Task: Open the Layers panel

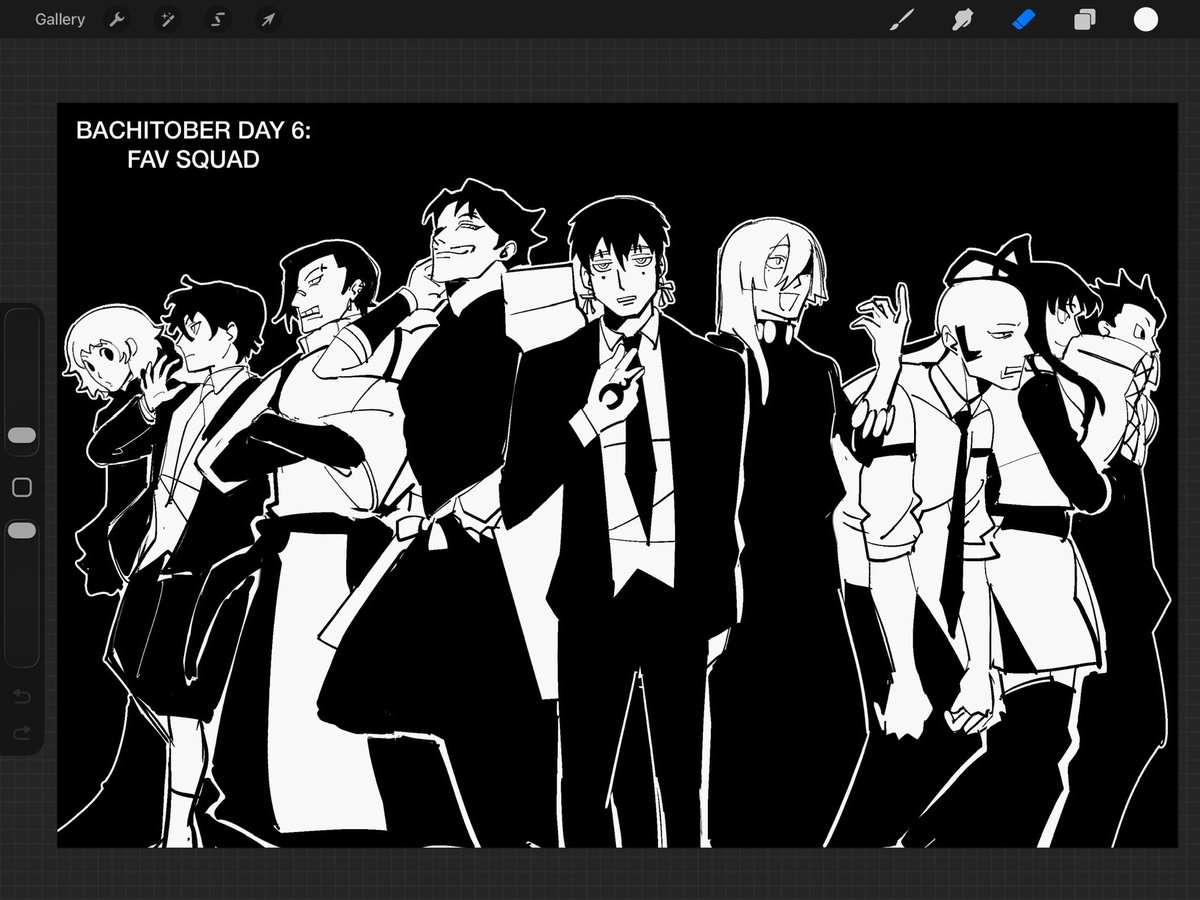Action: [1085, 19]
